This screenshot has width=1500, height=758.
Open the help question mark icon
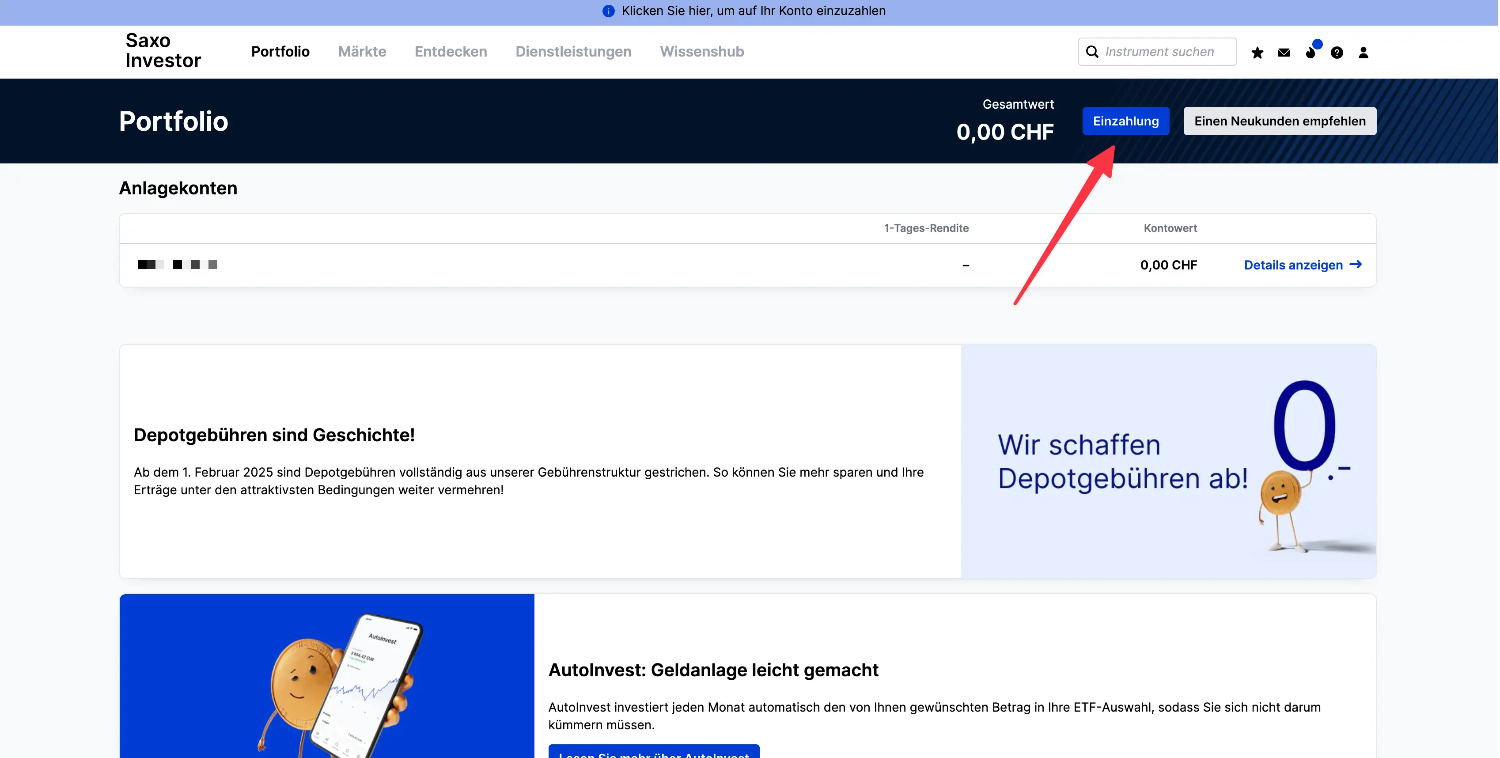[1337, 52]
